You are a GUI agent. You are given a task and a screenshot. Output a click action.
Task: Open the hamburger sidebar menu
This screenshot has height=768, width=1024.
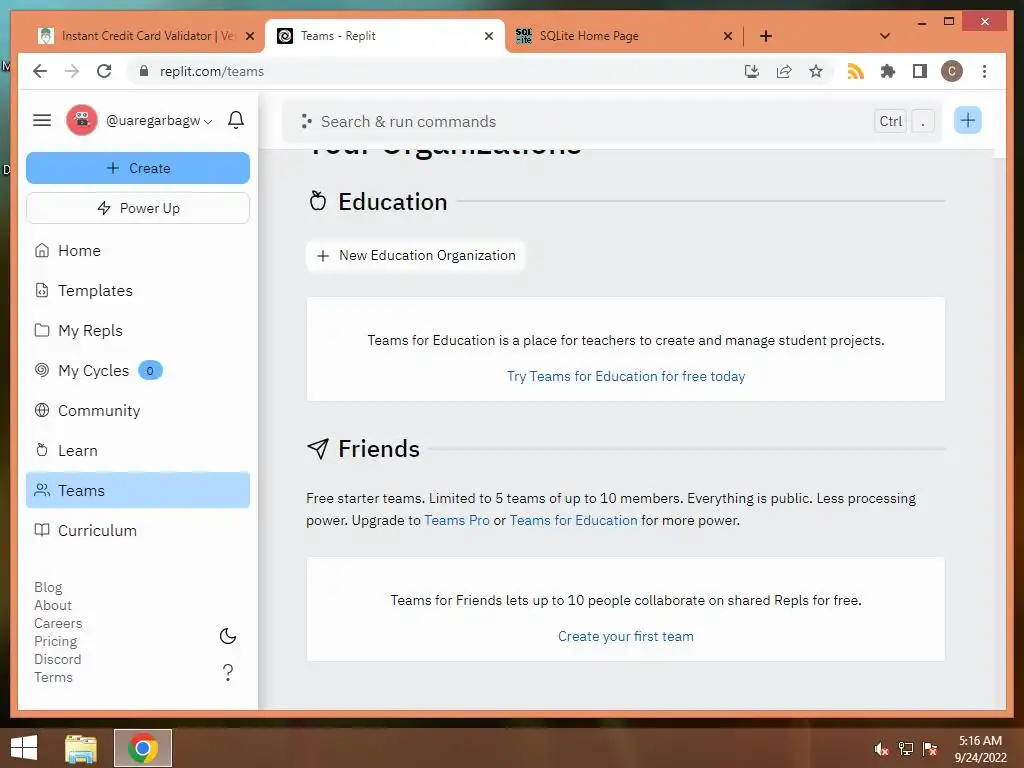(42, 120)
